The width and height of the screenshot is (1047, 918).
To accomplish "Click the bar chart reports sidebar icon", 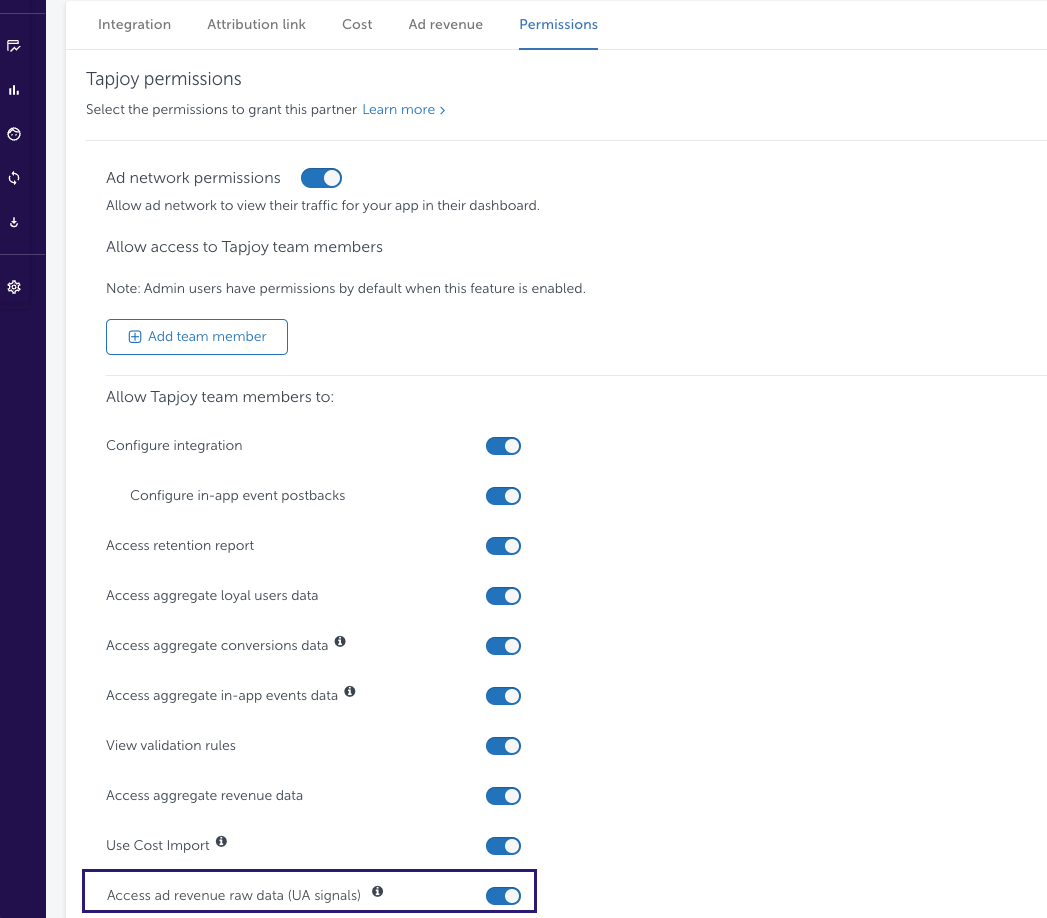I will (14, 90).
